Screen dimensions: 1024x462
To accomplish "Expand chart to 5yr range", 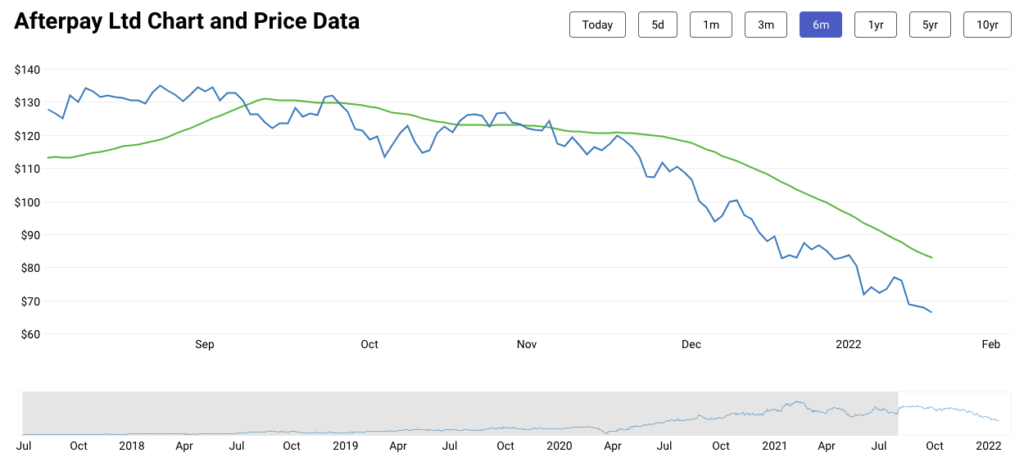I will click(x=929, y=25).
